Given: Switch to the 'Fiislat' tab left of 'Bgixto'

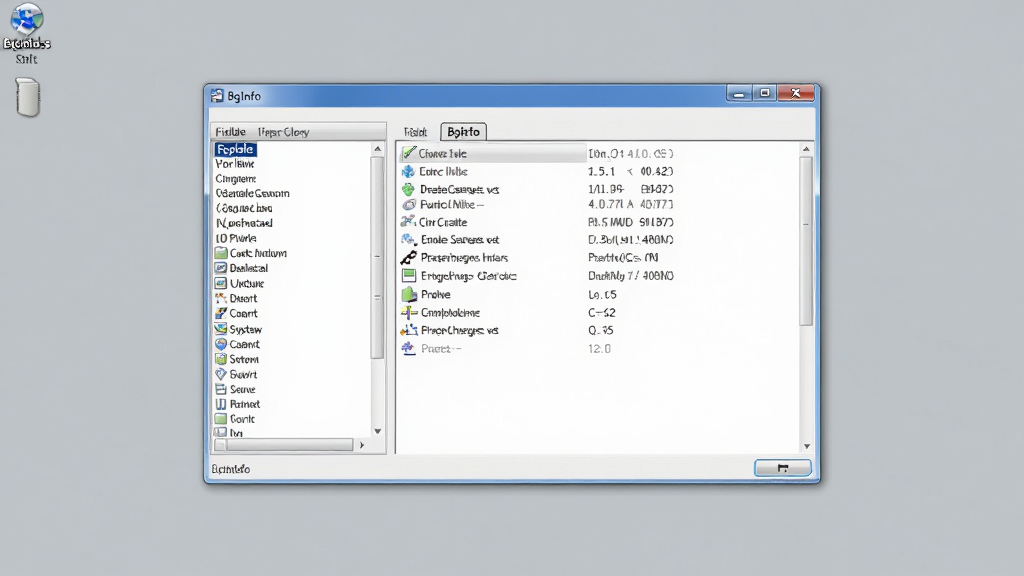Looking at the screenshot, I should (x=415, y=132).
